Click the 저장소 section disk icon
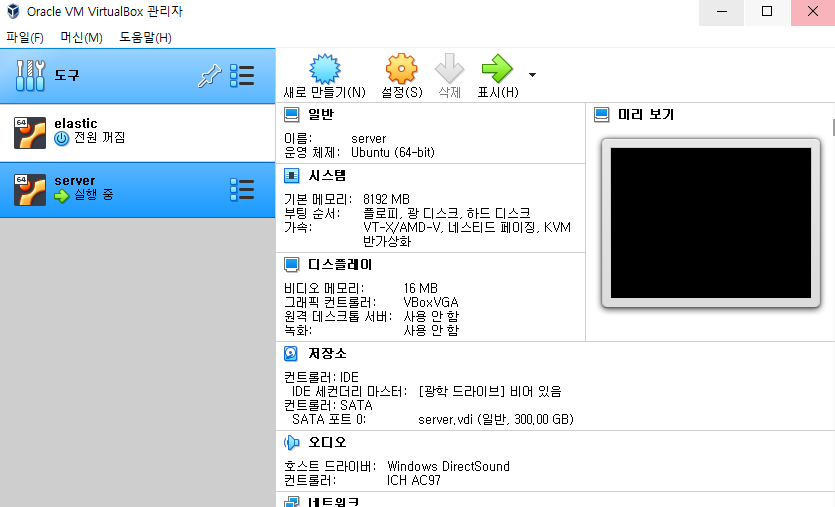The image size is (835, 507). [291, 354]
